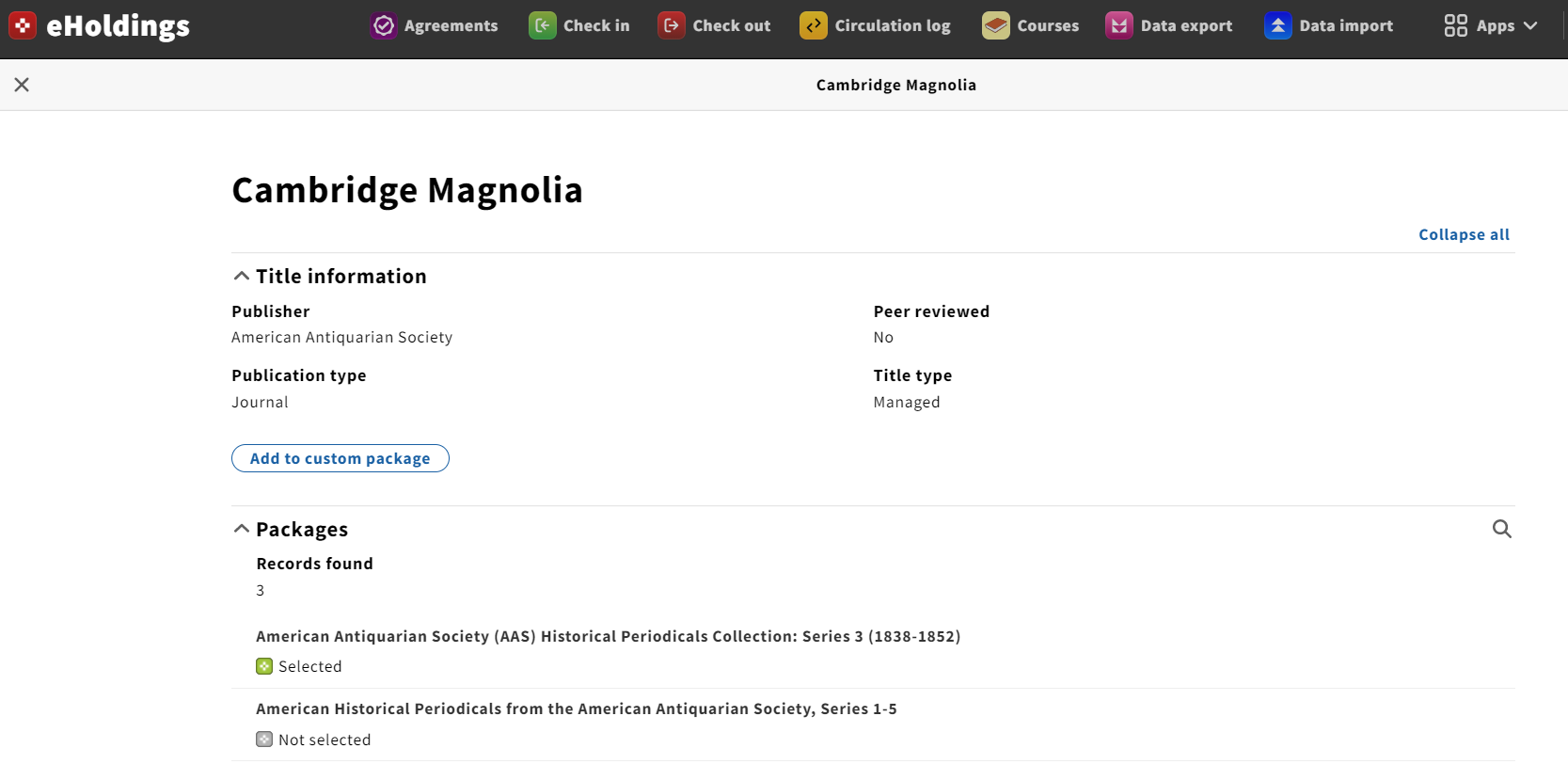Open the Check in app icon

(543, 25)
